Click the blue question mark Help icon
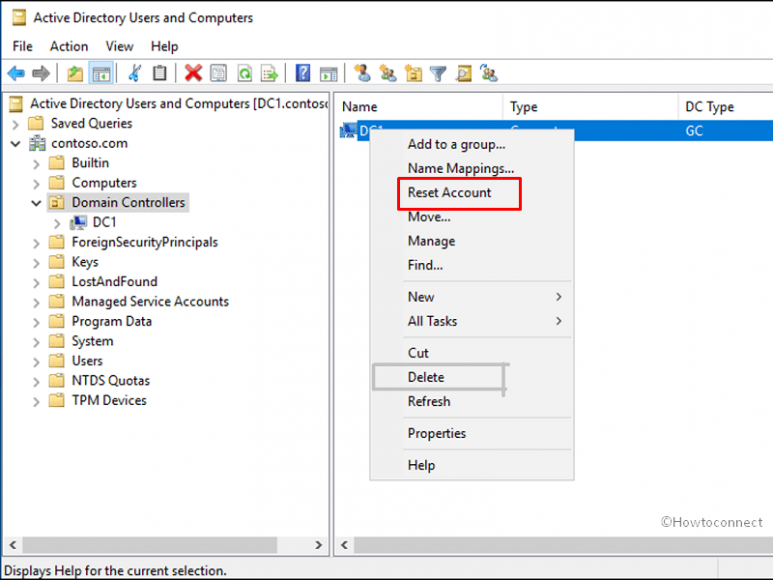The width and height of the screenshot is (773, 580). (x=303, y=74)
